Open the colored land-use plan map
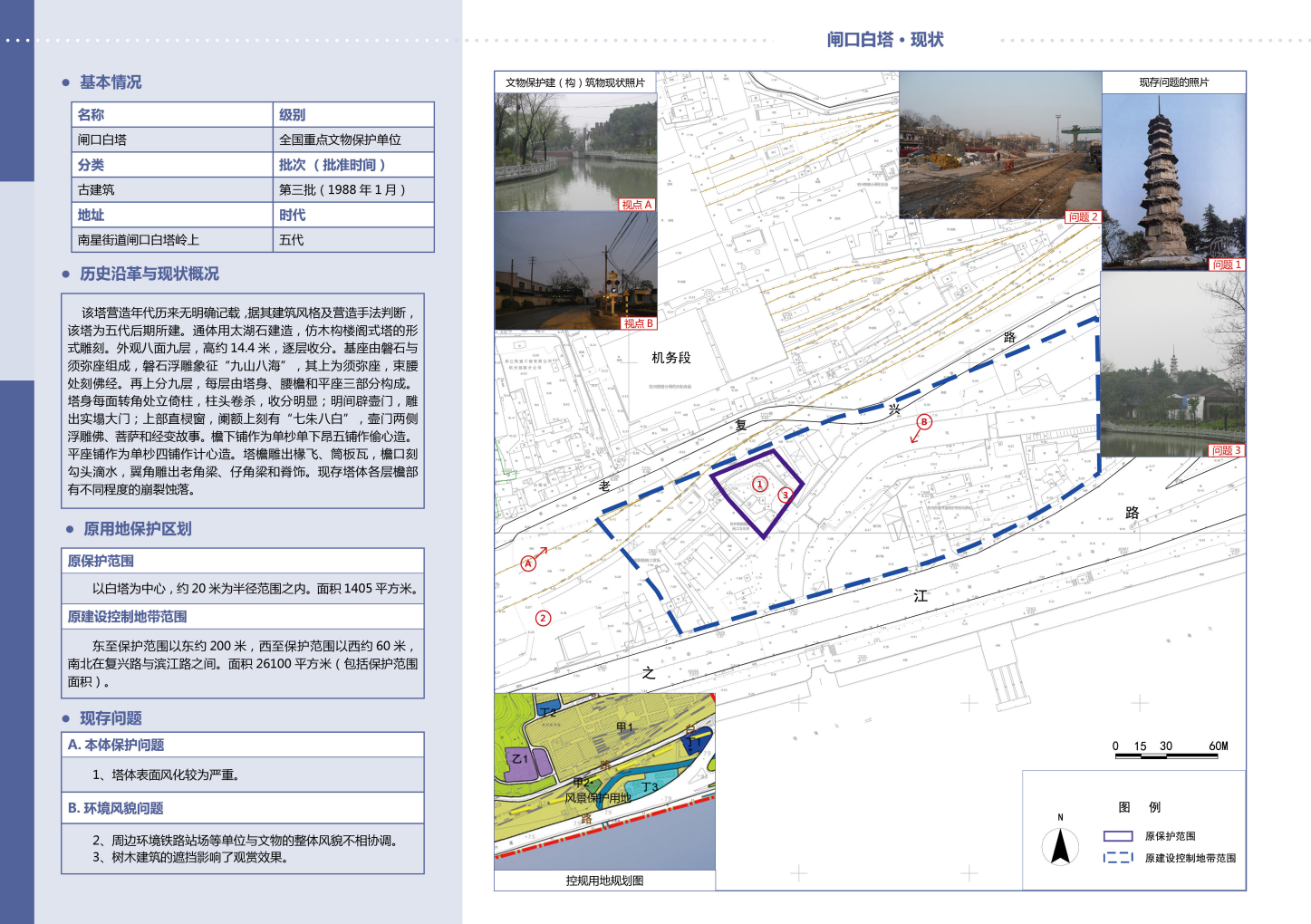 [x=604, y=782]
